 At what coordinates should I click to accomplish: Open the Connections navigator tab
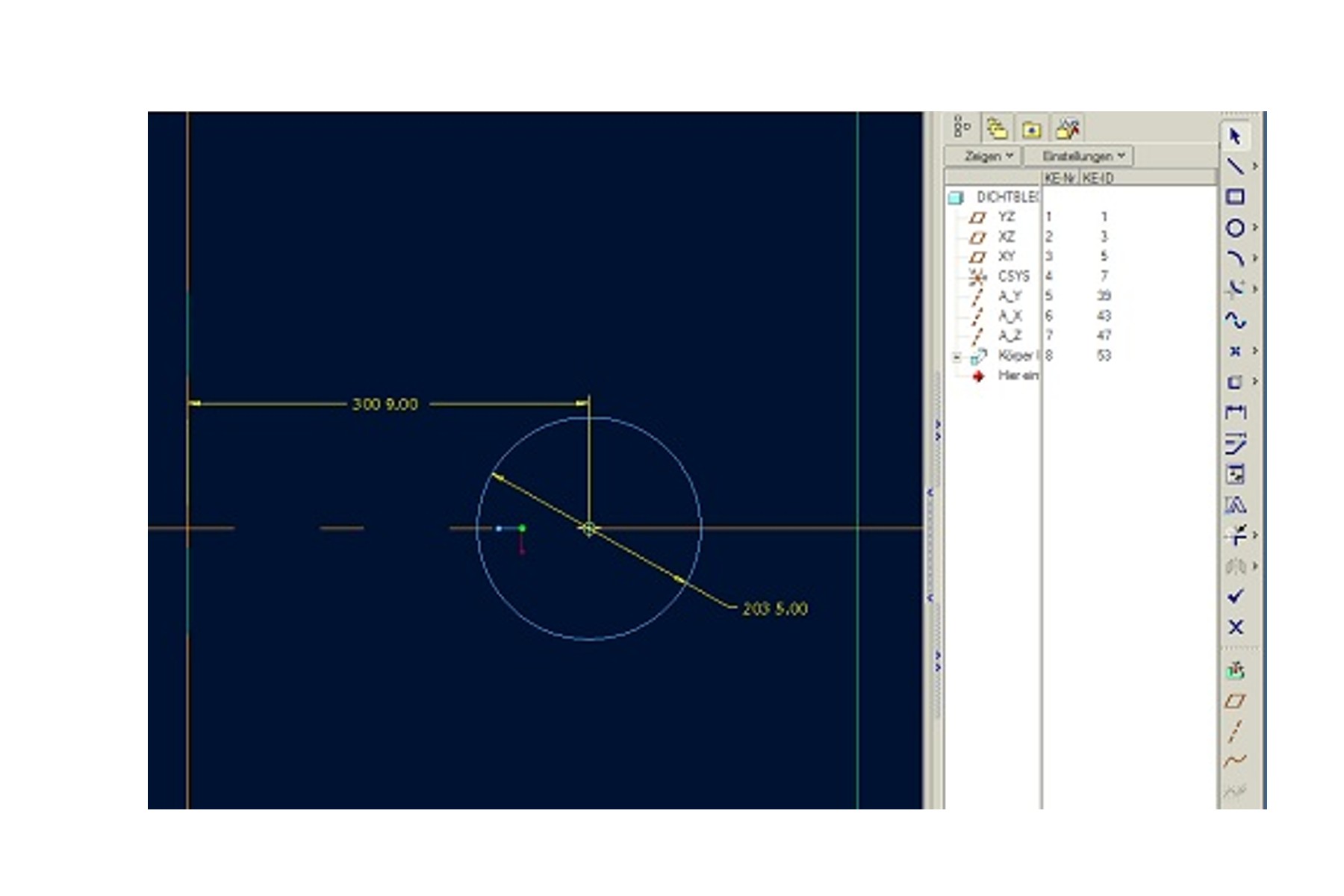pyautogui.click(x=1068, y=128)
